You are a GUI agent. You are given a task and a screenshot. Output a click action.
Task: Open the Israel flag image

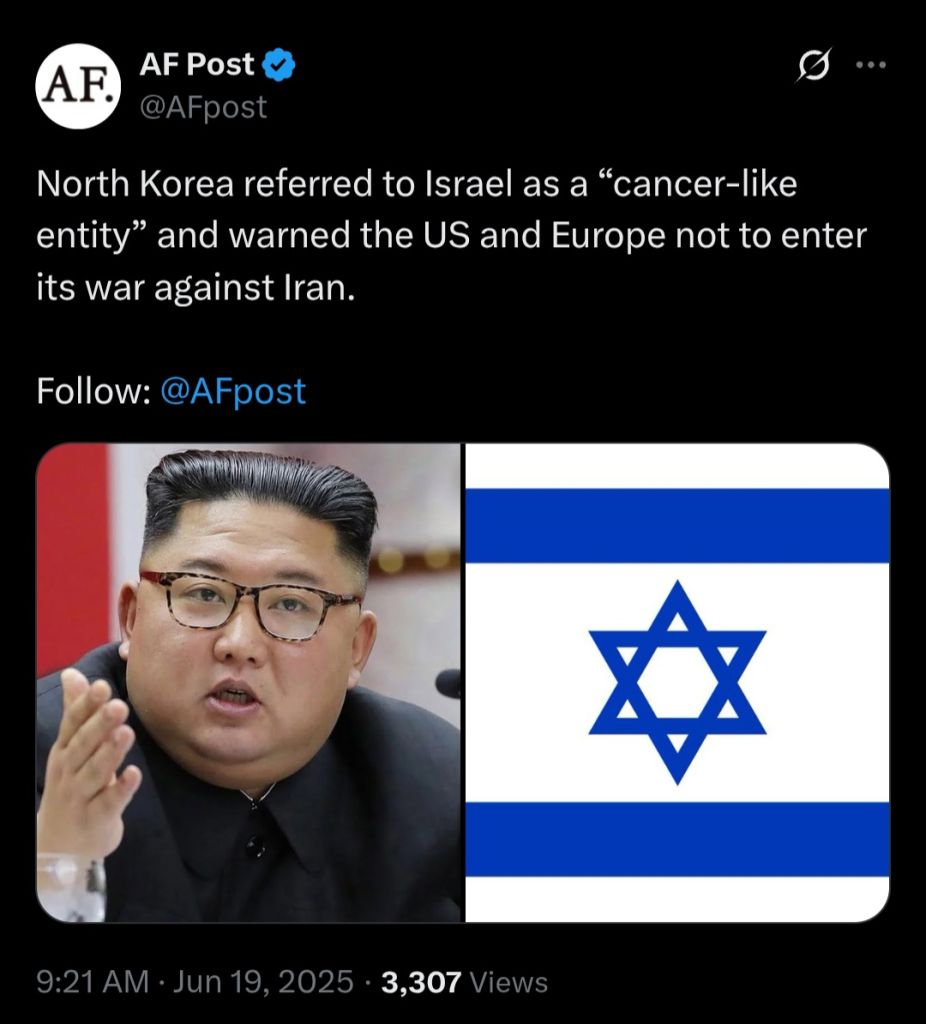pos(677,682)
